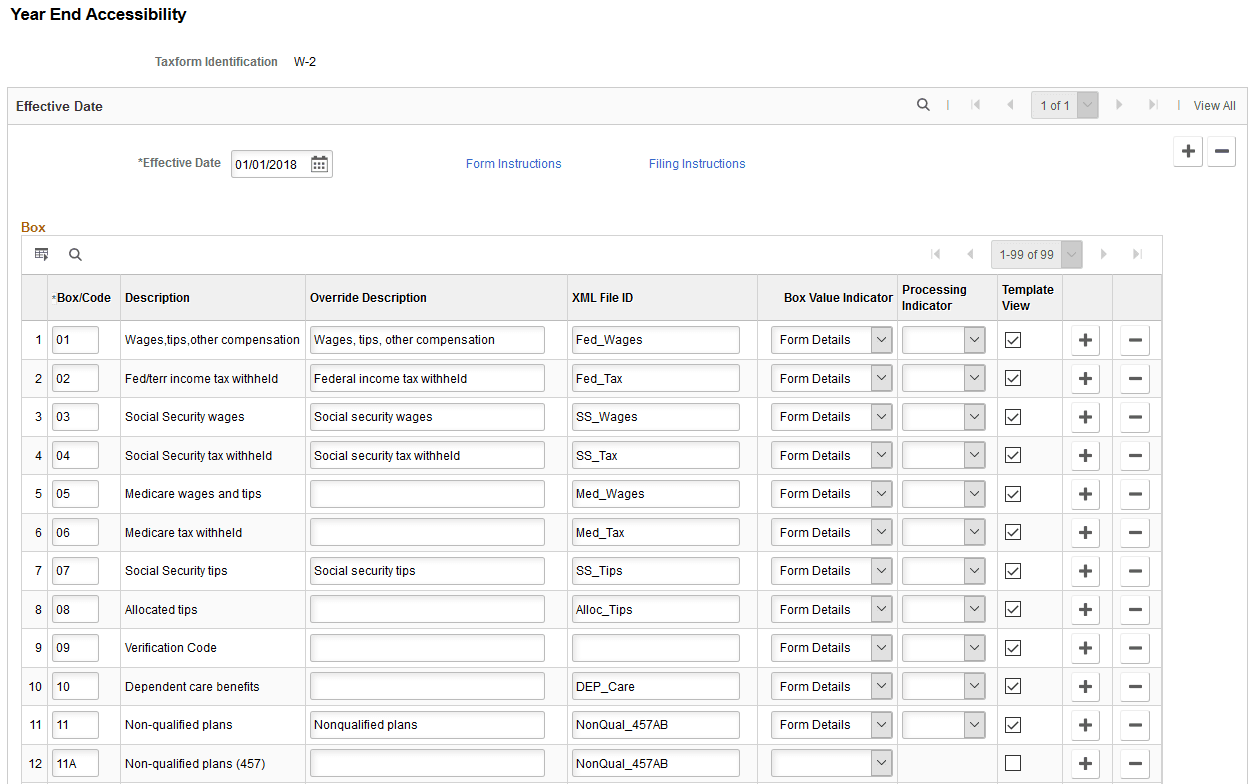Screen dimensions: 1258x784
Task: Add a new Effective Date row
Action: click(1188, 152)
